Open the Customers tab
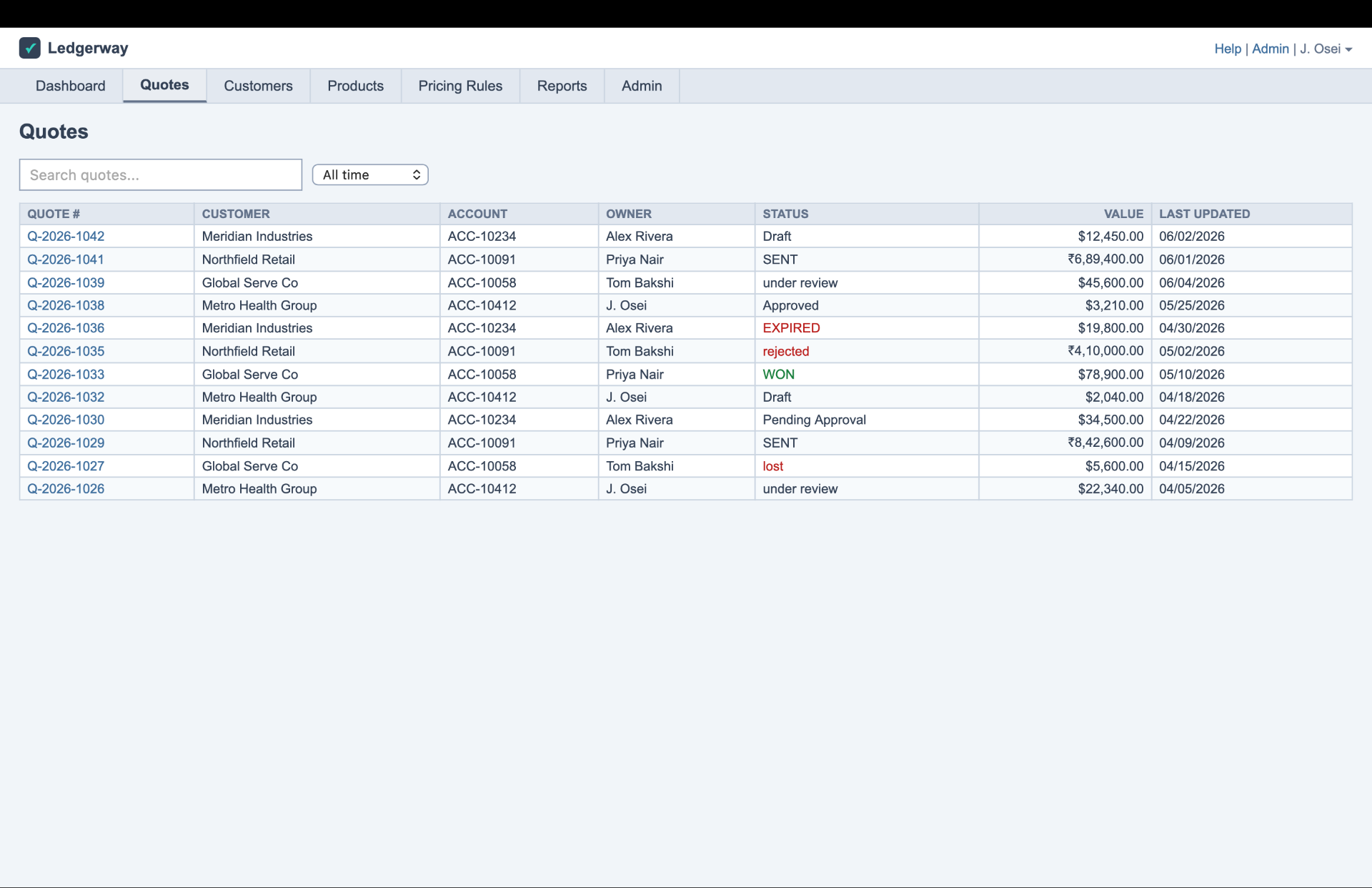Image resolution: width=1372 pixels, height=888 pixels. 258,86
